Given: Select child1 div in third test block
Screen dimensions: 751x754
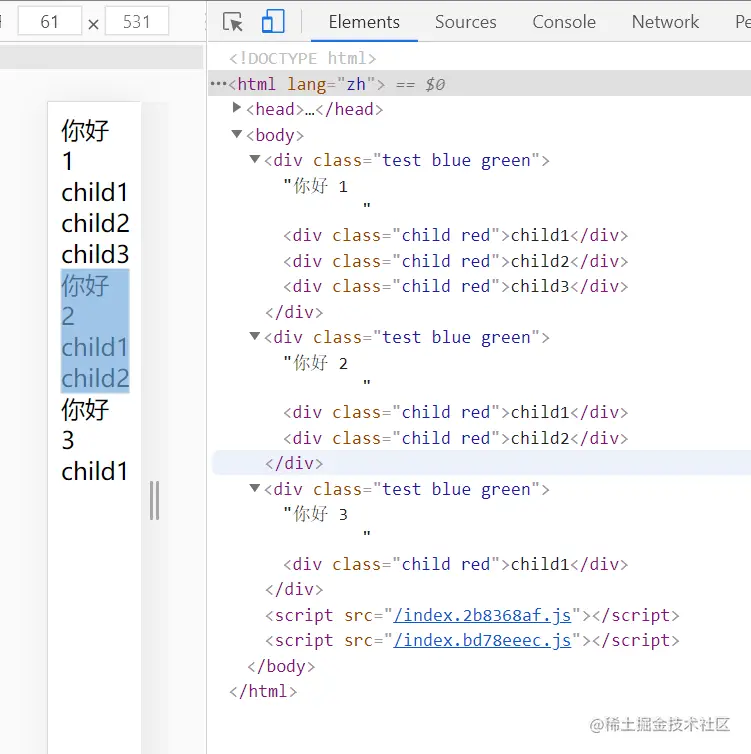Looking at the screenshot, I should pos(455,565).
